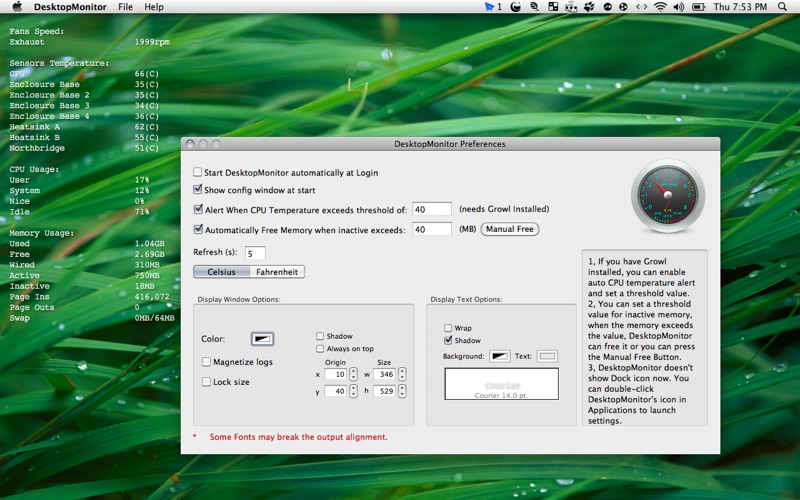This screenshot has width=800, height=500.
Task: Open the battery status menu
Action: coord(698,7)
